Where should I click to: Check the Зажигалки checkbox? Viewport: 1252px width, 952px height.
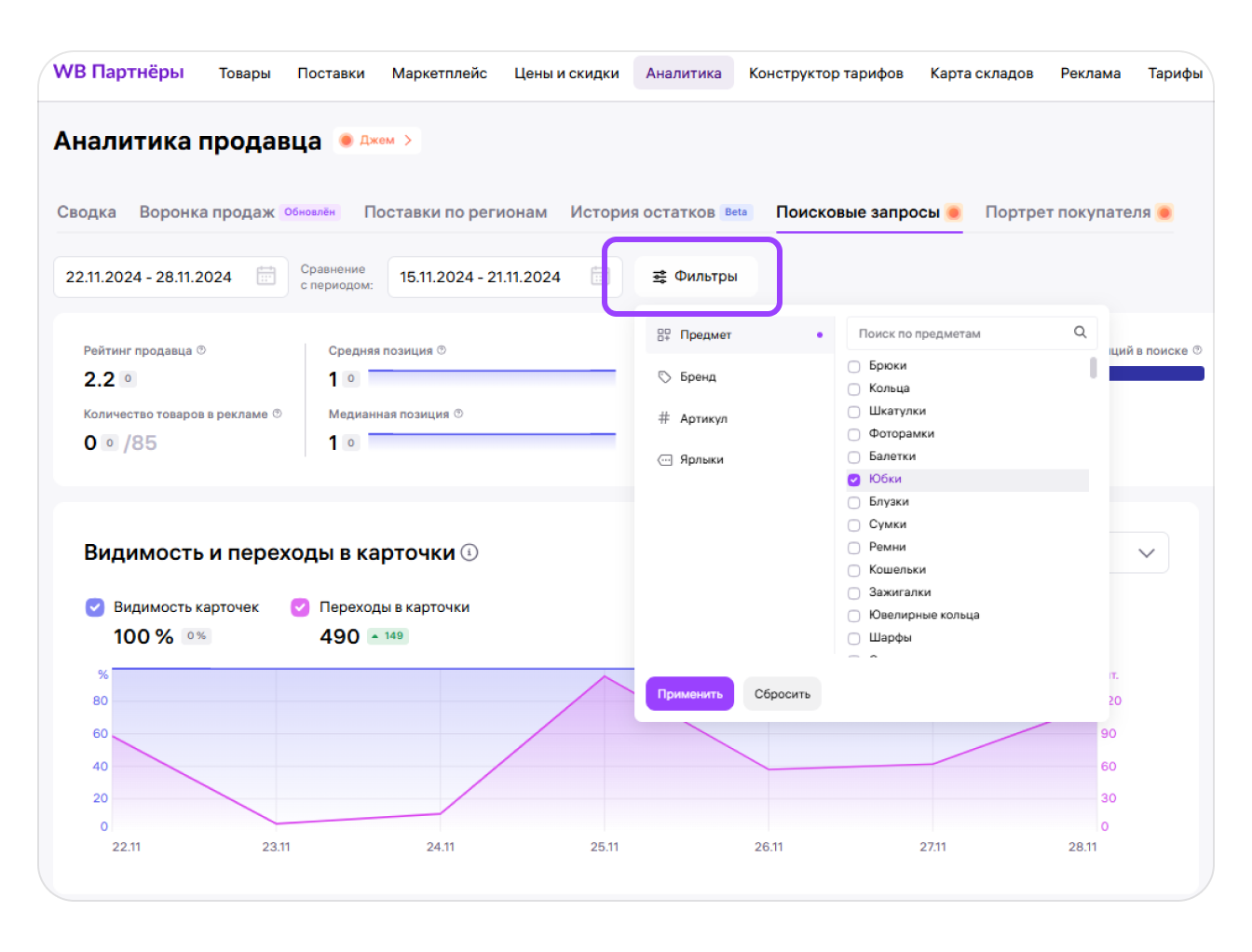click(853, 592)
